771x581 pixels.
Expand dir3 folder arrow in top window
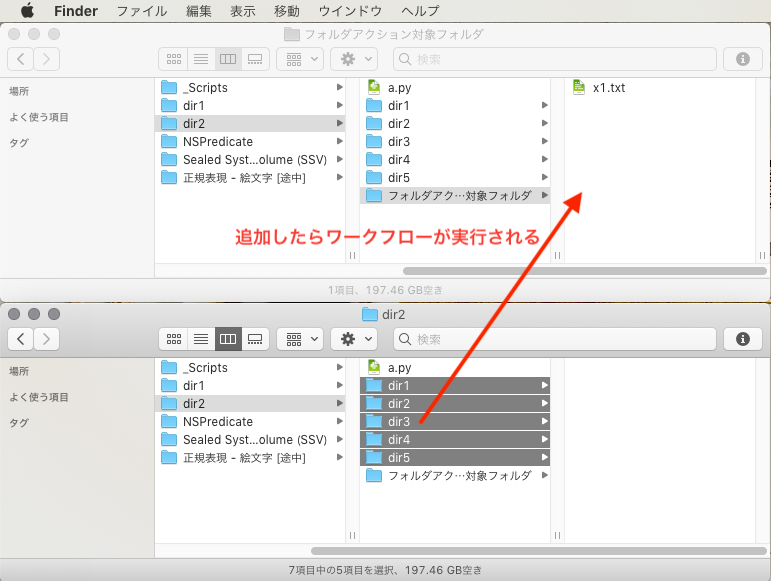(545, 142)
